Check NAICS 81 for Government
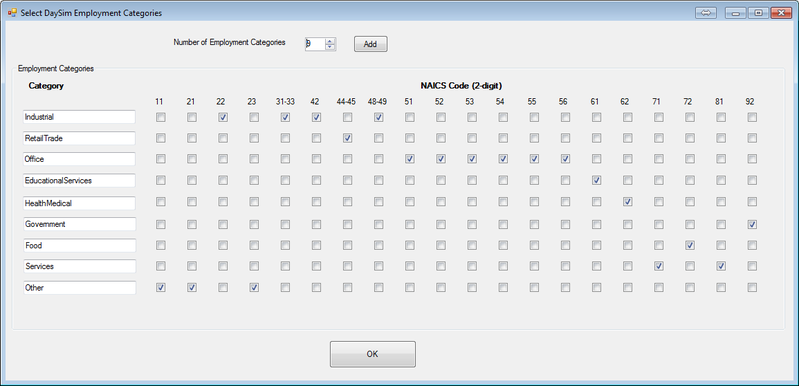Screen dimensions: 799x386 [721, 224]
